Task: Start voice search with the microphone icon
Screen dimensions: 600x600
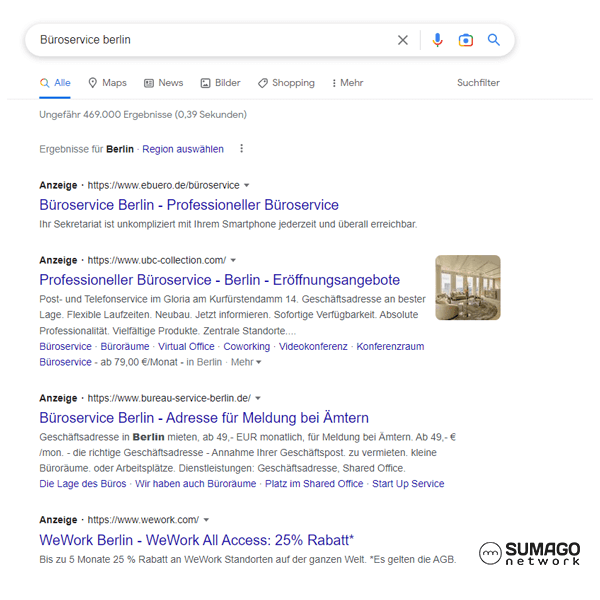Action: (x=437, y=40)
